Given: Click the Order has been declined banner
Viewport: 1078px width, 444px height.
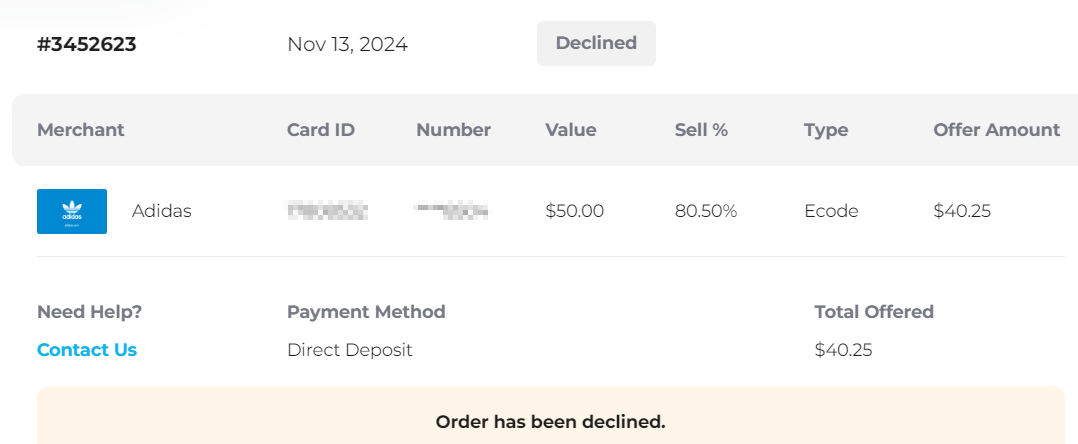Looking at the screenshot, I should [x=551, y=415].
